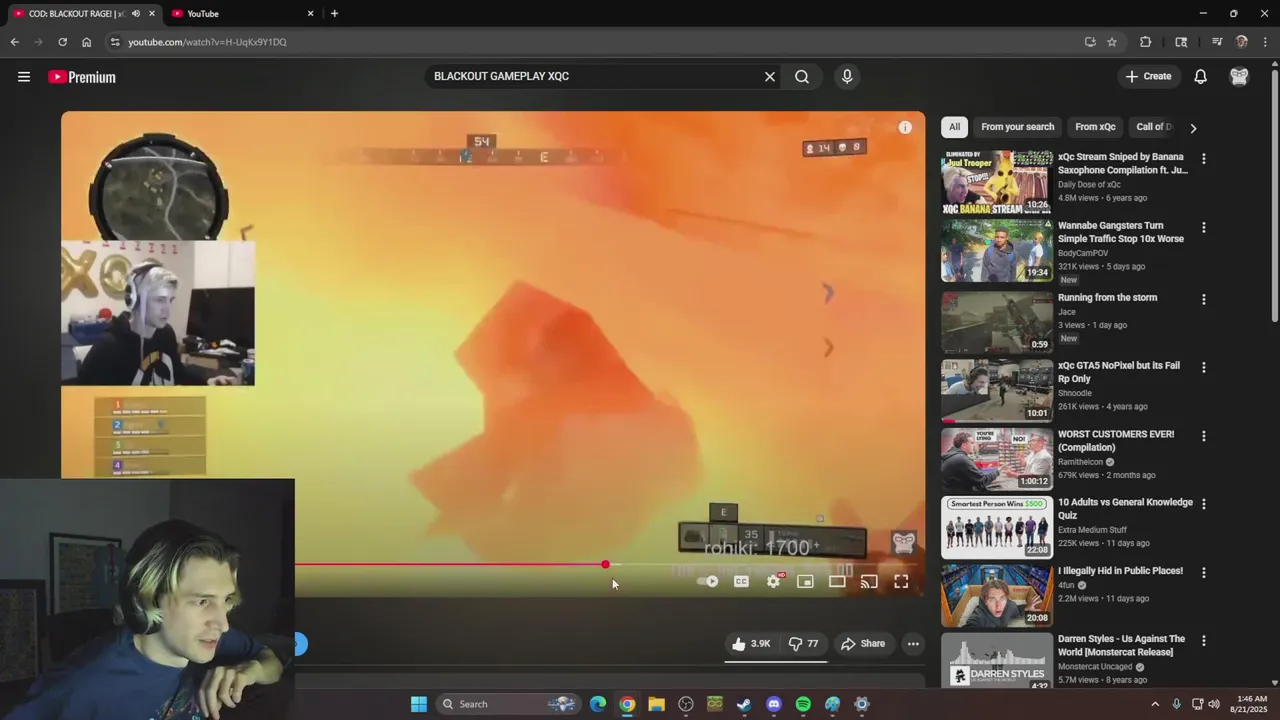Open YouTube notifications bell
Viewport: 1280px width, 720px height.
pyautogui.click(x=1200, y=77)
